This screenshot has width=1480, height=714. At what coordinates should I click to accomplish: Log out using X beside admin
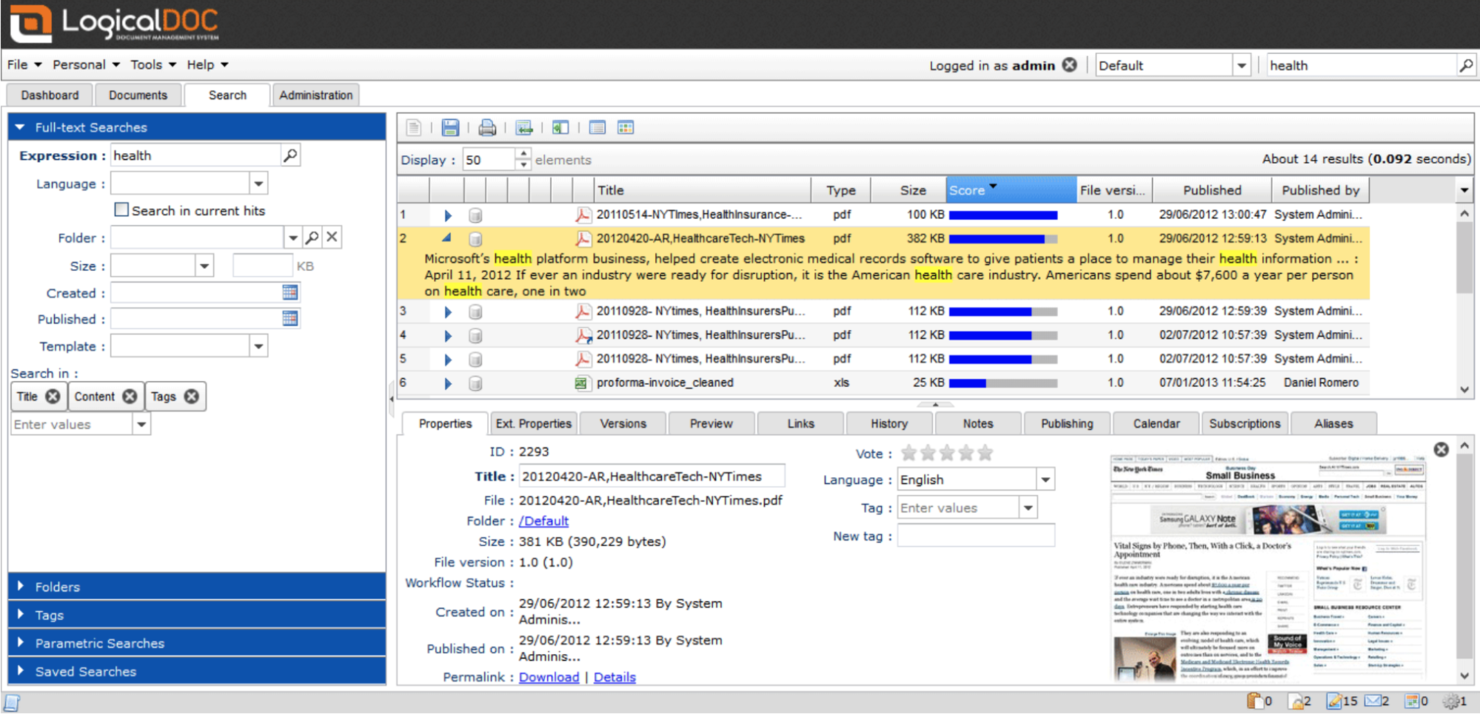point(1070,65)
